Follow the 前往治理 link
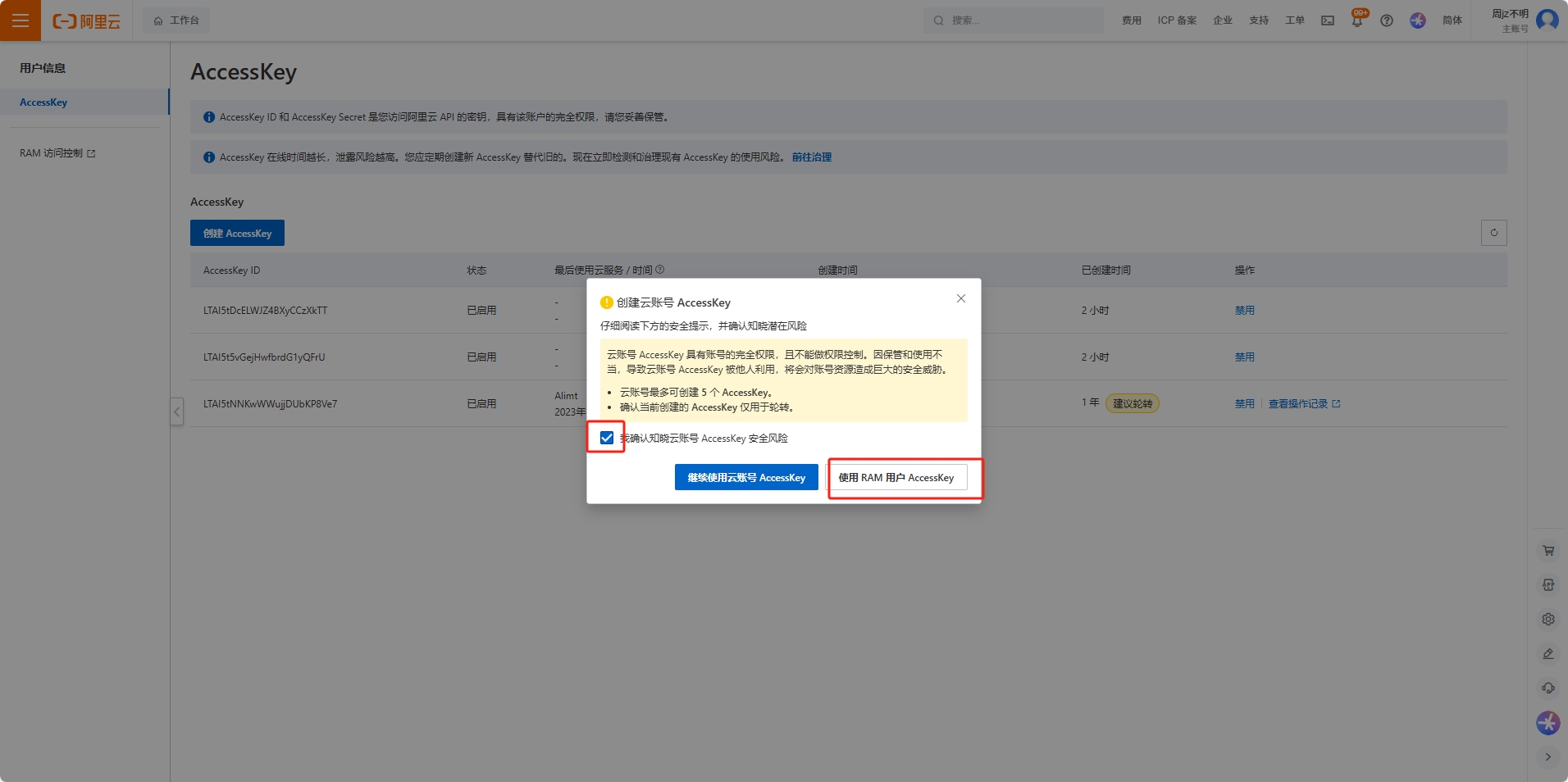This screenshot has width=1568, height=782. (811, 157)
